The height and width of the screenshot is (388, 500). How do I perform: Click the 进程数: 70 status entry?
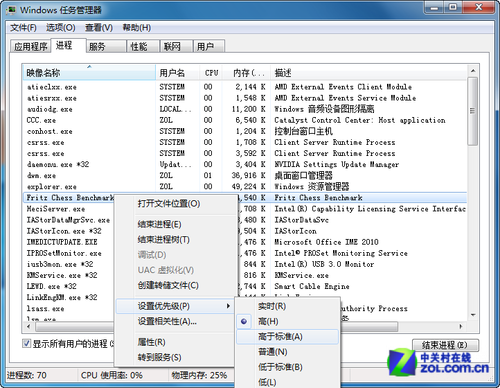click(27, 375)
